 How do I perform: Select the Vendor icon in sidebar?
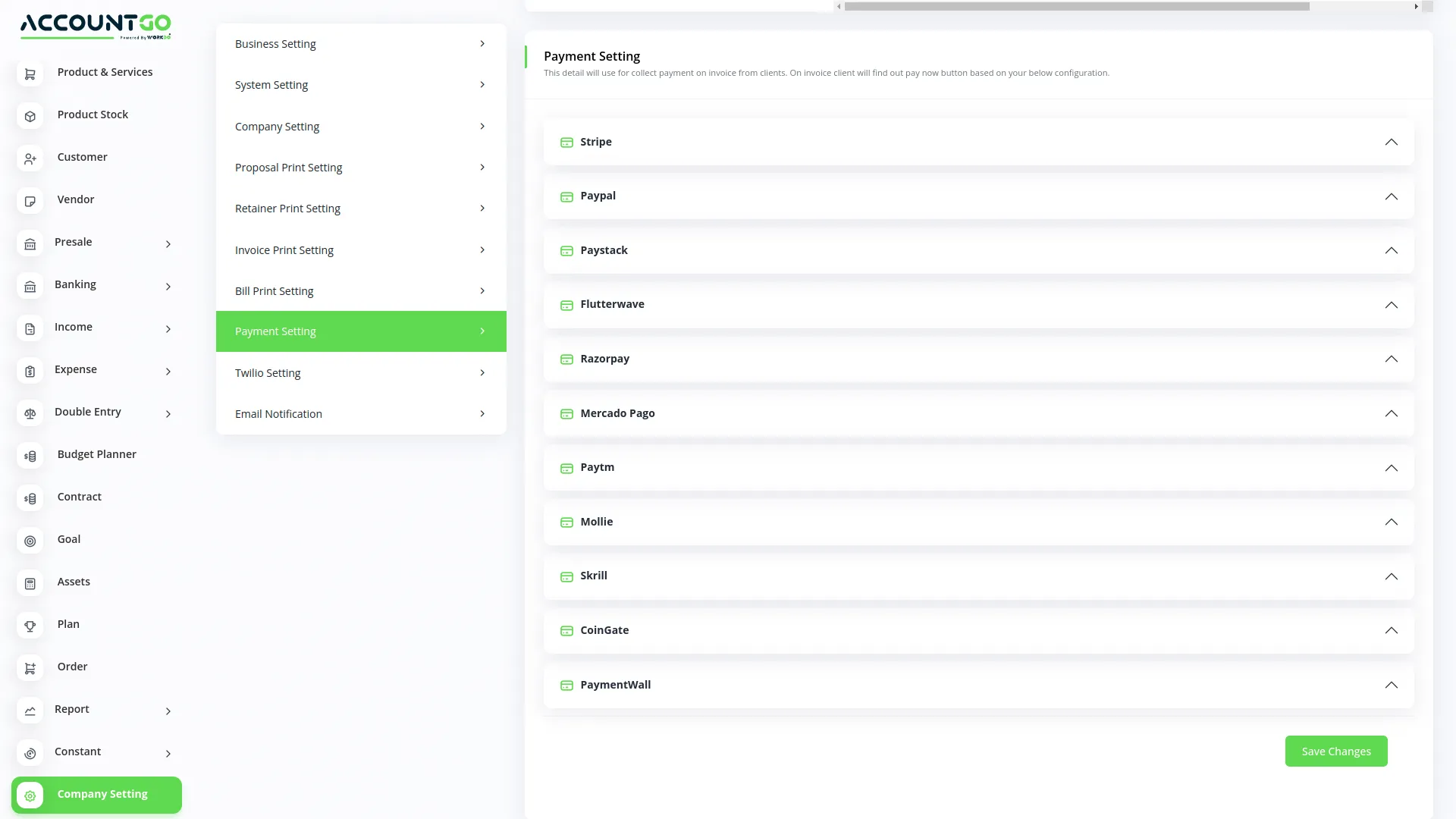[30, 201]
